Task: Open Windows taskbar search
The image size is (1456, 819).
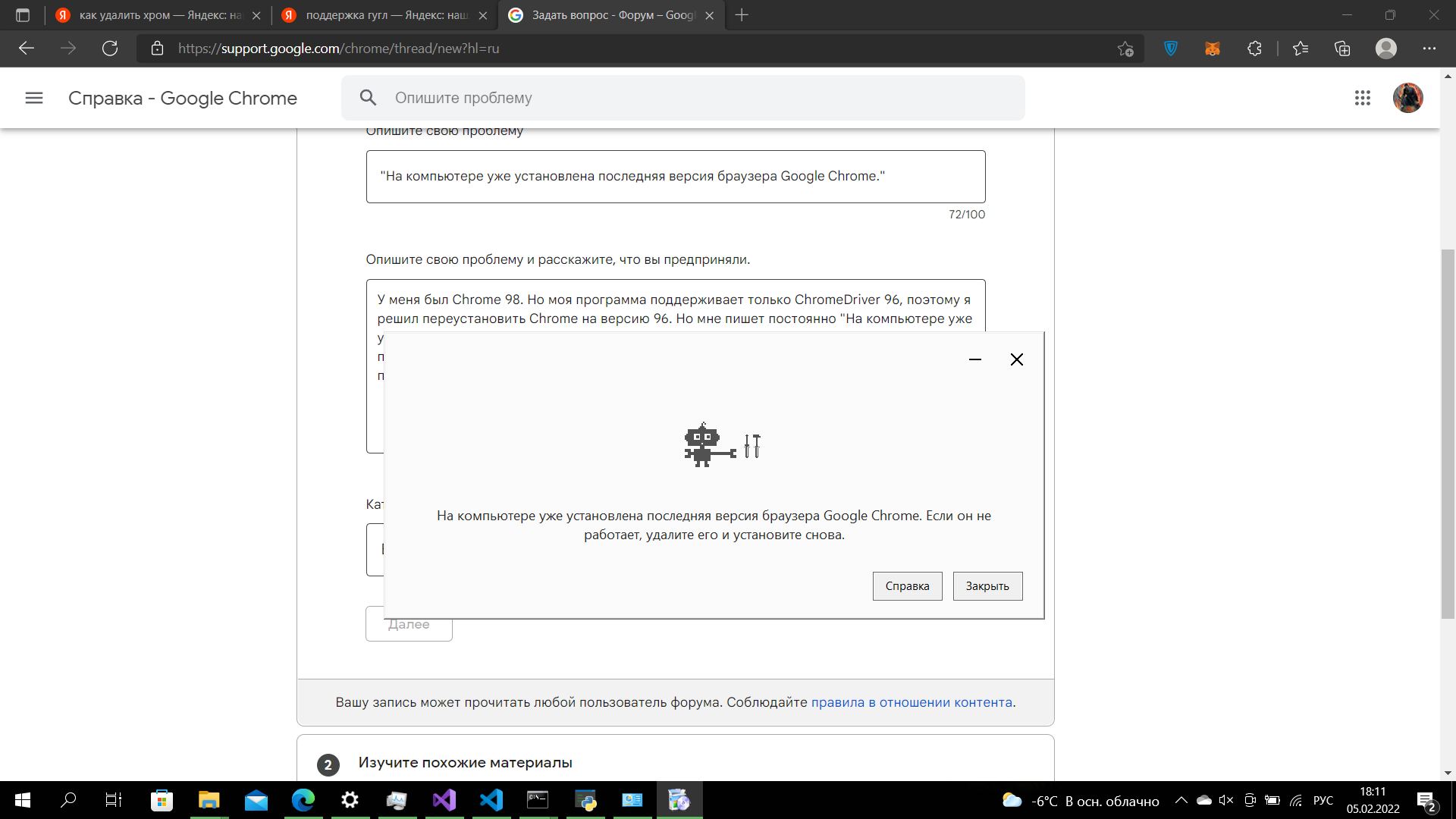Action: pyautogui.click(x=68, y=800)
